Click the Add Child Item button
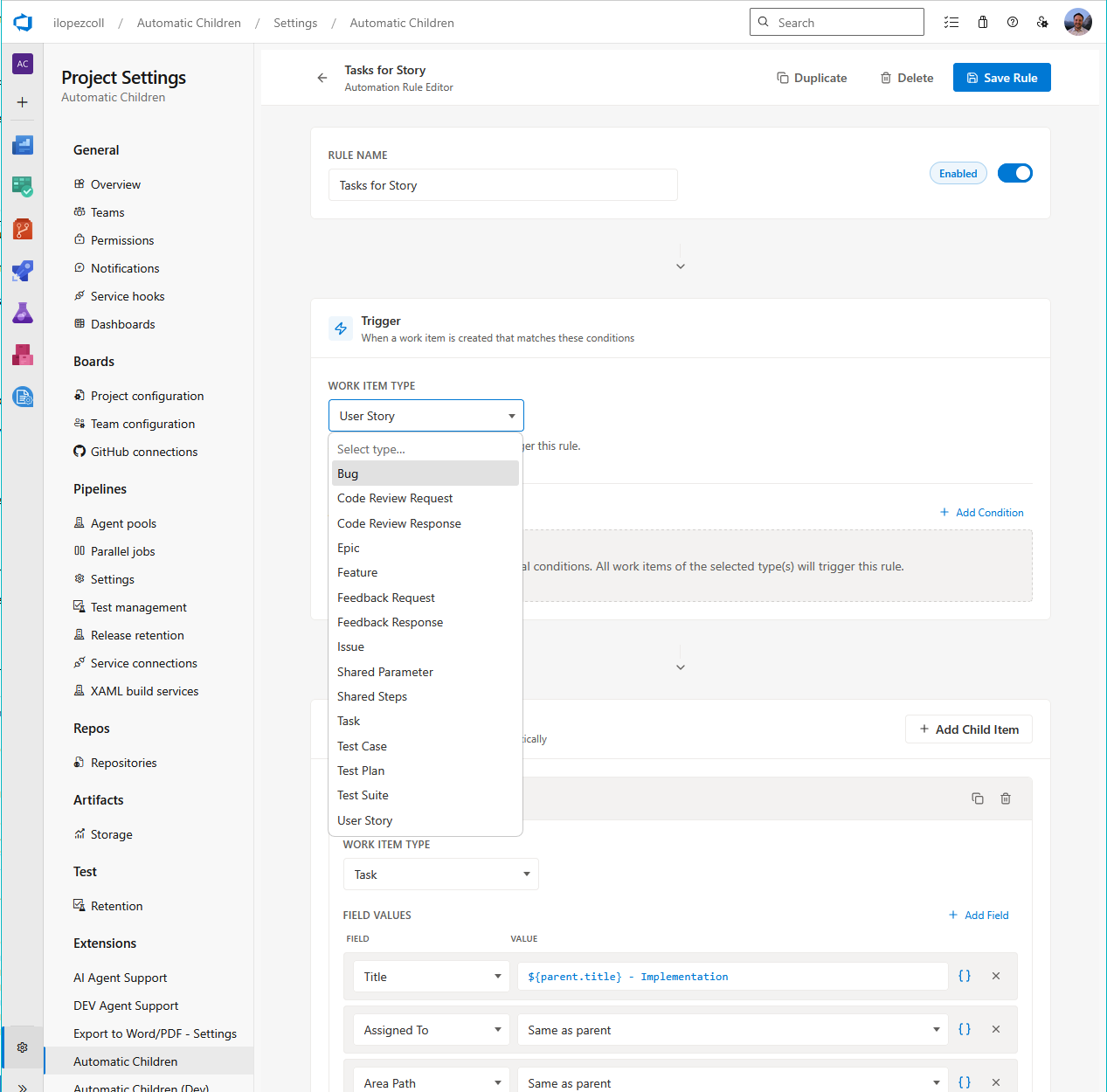Image resolution: width=1107 pixels, height=1092 pixels. [x=968, y=729]
